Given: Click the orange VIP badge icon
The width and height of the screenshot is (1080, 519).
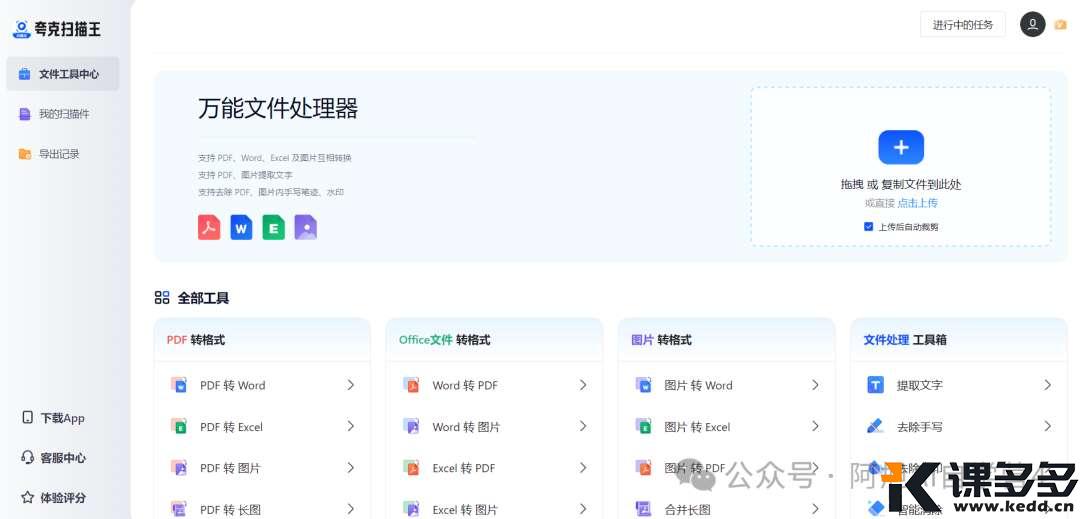Looking at the screenshot, I should pos(1060,25).
